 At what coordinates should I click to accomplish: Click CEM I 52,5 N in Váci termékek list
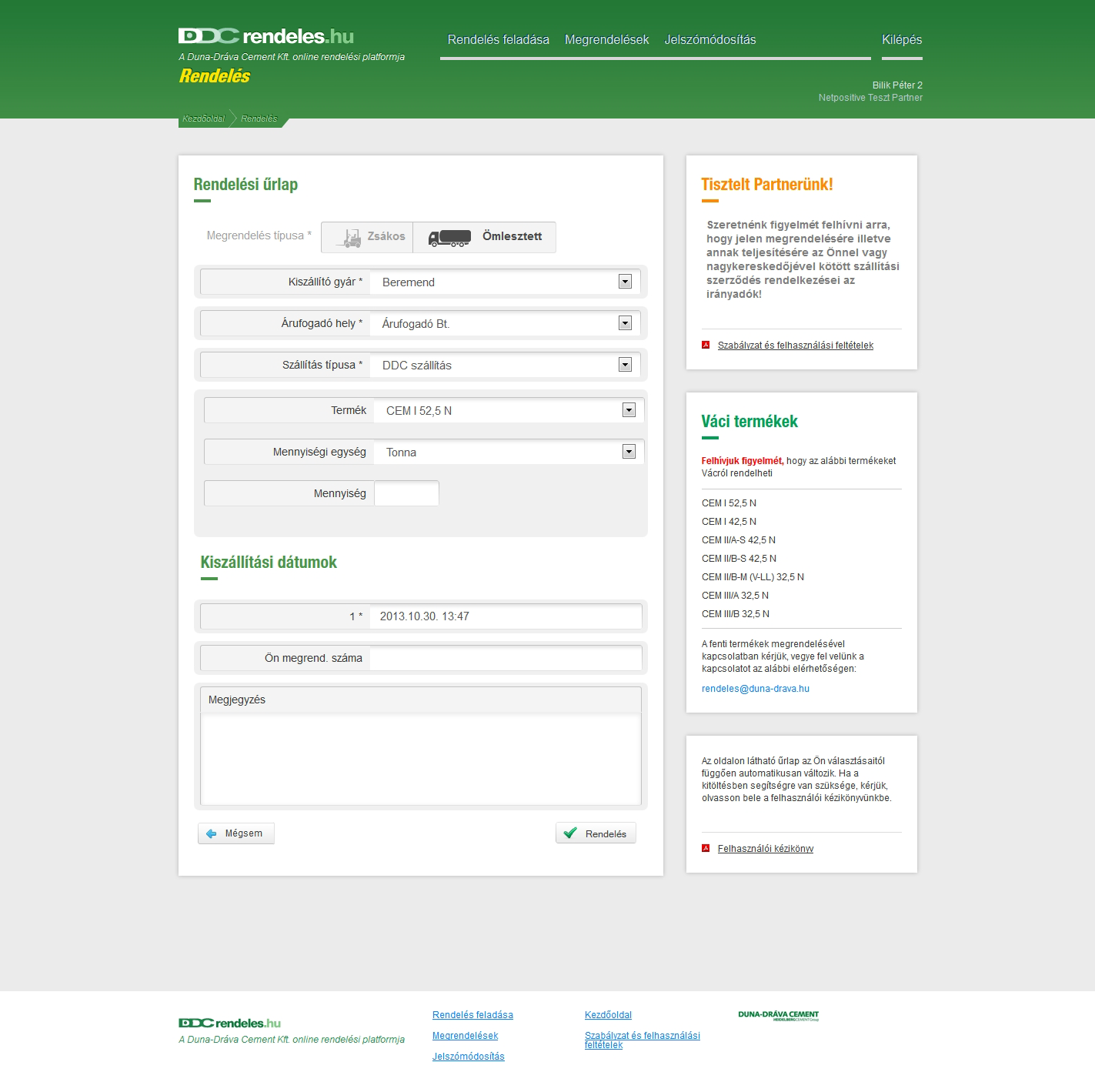[729, 503]
